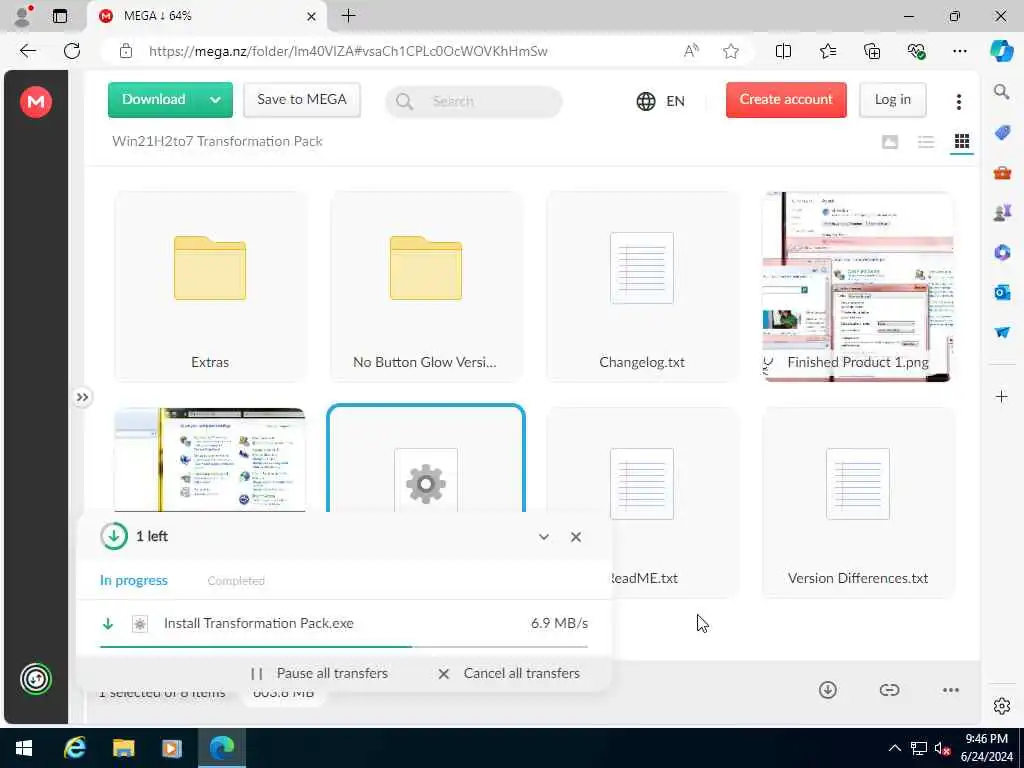
Task: Open Edge Collections icon
Action: coord(872,51)
